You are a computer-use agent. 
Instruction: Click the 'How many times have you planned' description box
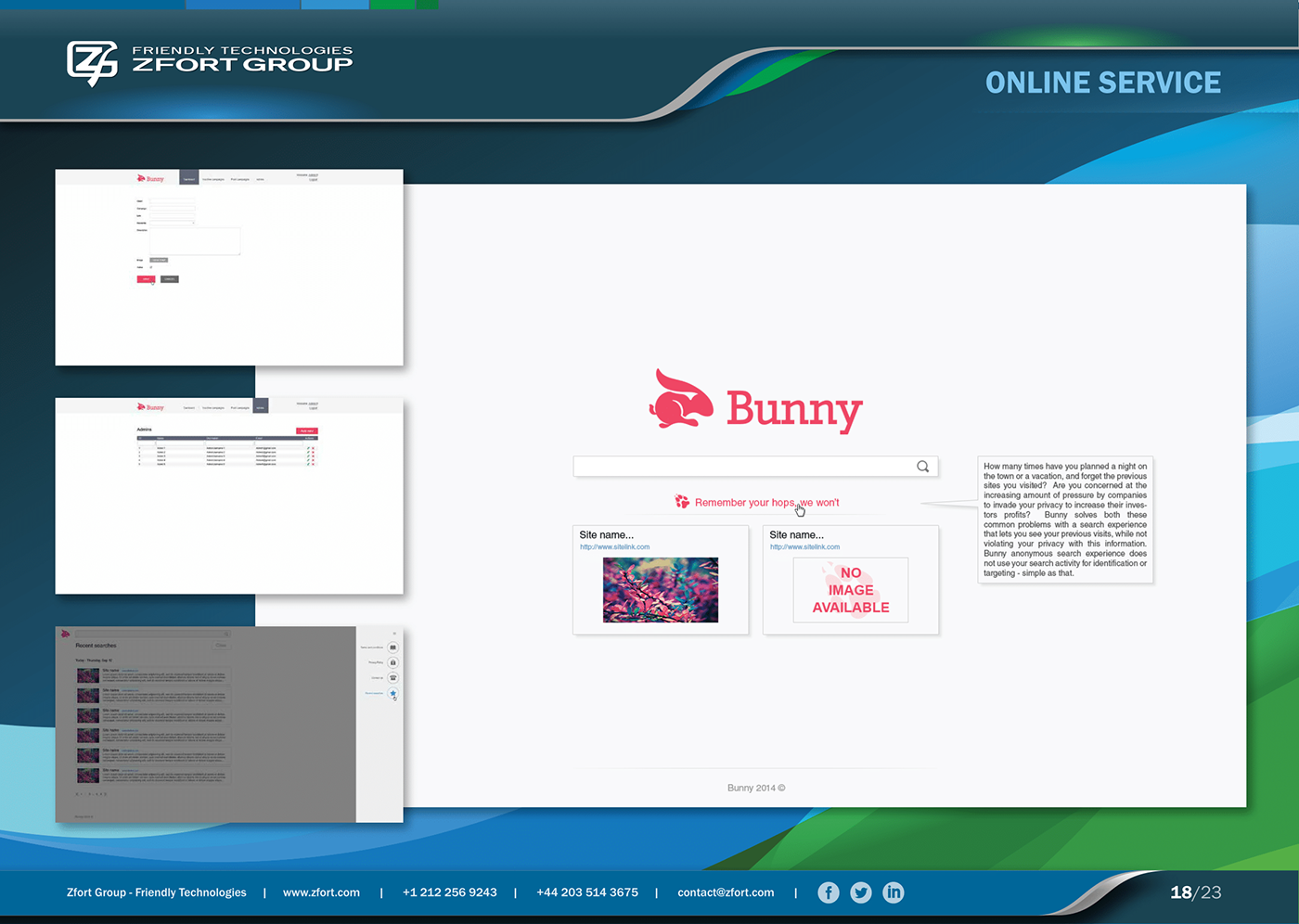point(1065,520)
